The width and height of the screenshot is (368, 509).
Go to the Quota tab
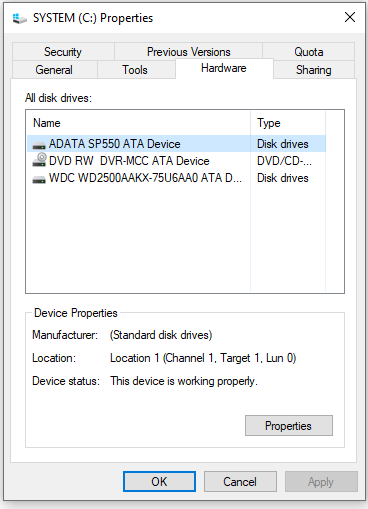coord(309,52)
